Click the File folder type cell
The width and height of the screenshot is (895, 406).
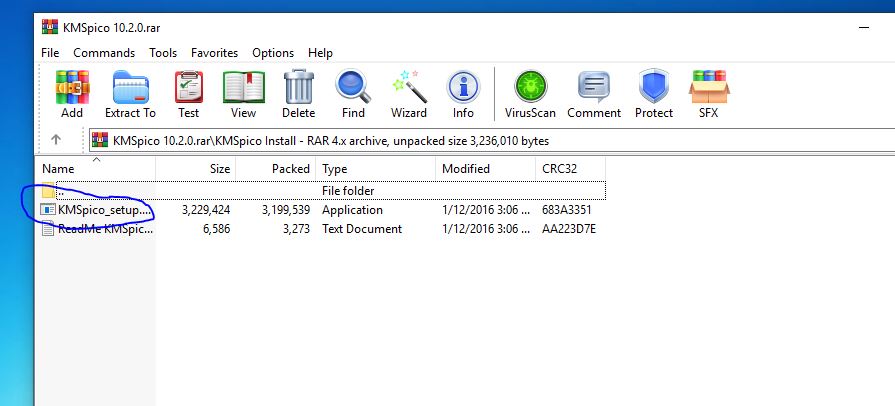tap(348, 190)
